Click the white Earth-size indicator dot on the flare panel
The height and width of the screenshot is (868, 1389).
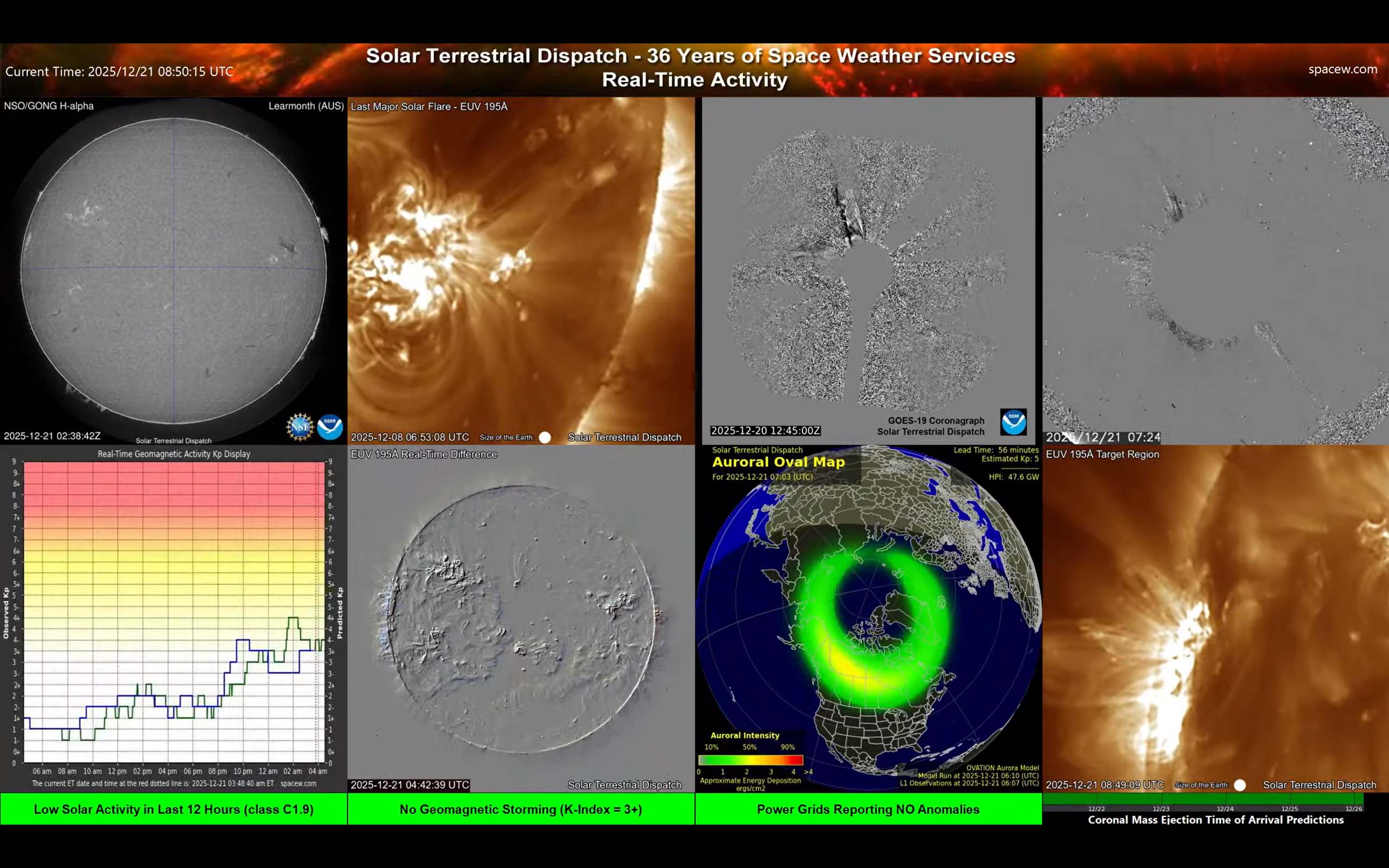coord(544,437)
